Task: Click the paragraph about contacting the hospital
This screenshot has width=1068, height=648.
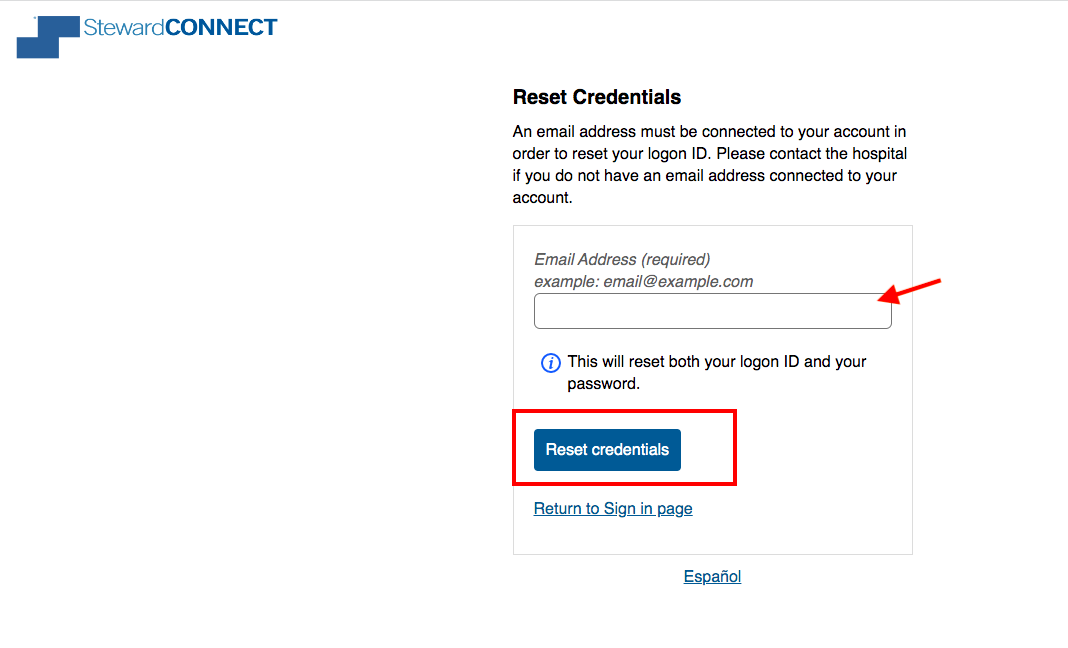Action: pos(710,164)
